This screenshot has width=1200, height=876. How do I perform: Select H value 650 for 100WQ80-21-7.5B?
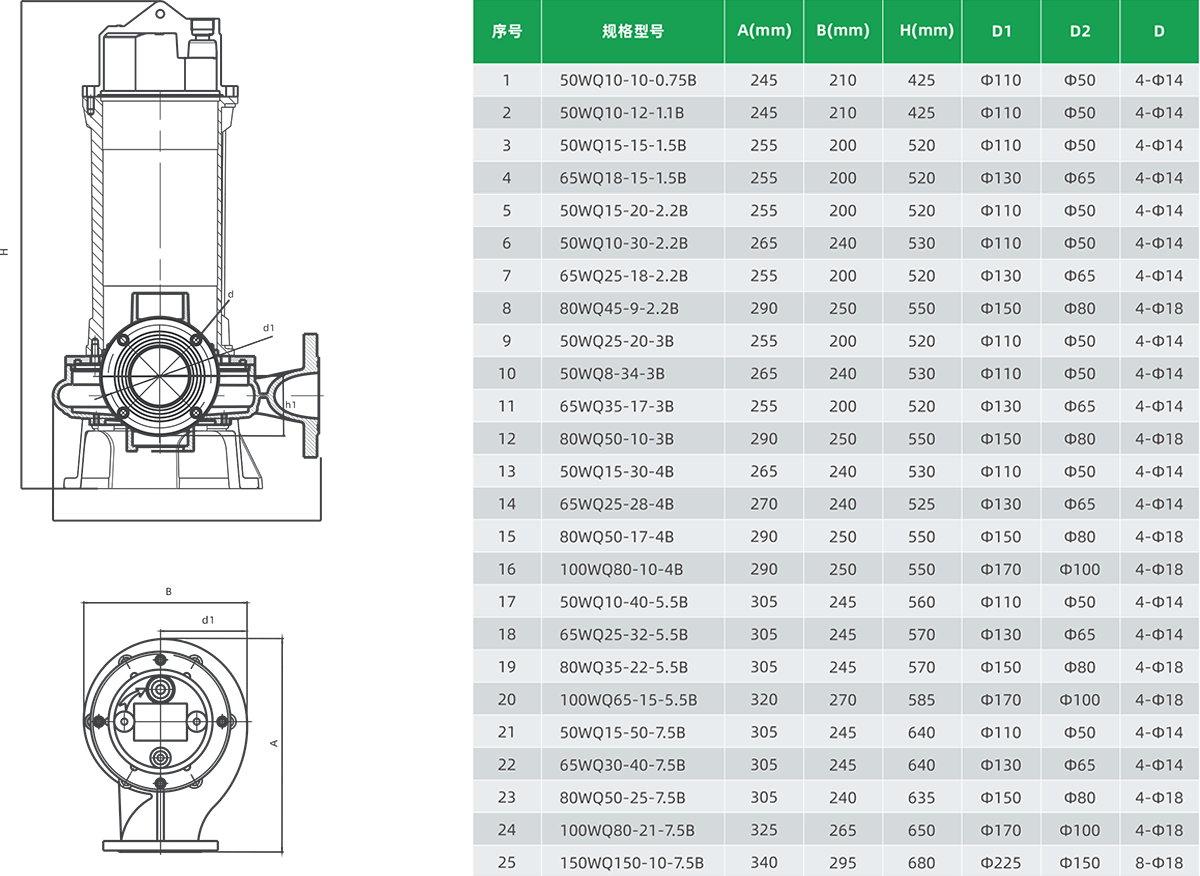click(x=922, y=831)
